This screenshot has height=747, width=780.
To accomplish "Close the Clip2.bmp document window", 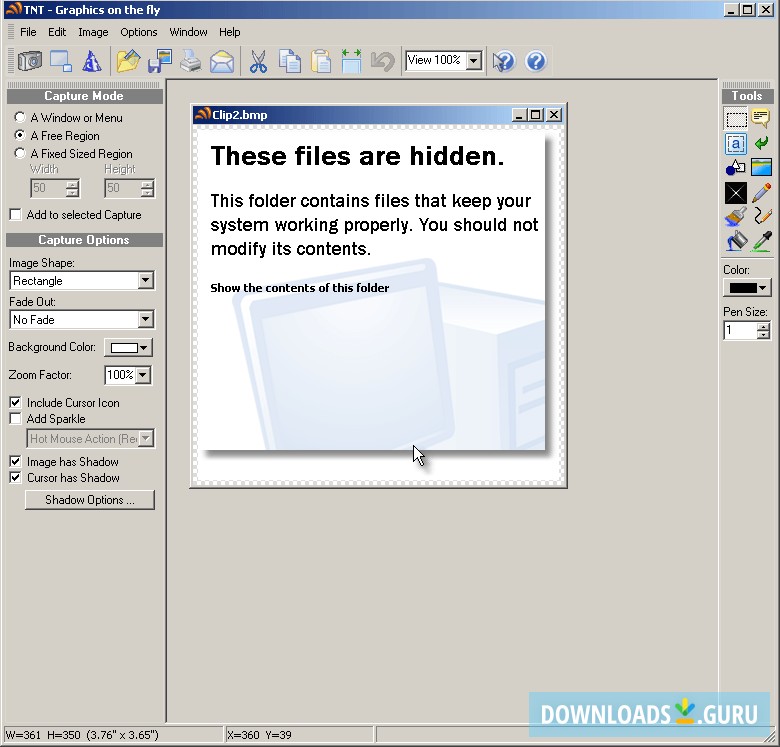I will click(x=554, y=115).
